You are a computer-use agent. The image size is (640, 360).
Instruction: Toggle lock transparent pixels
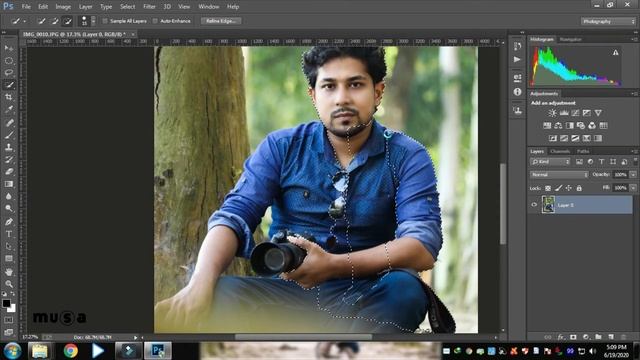pyautogui.click(x=548, y=188)
